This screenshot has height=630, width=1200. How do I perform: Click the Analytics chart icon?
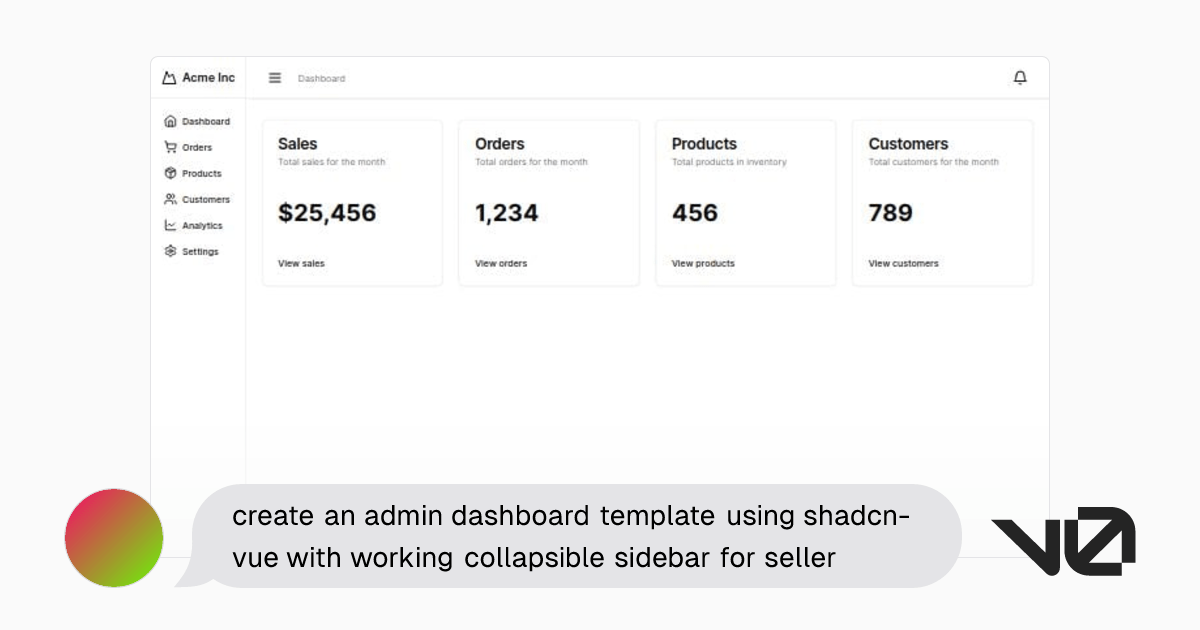(x=170, y=226)
